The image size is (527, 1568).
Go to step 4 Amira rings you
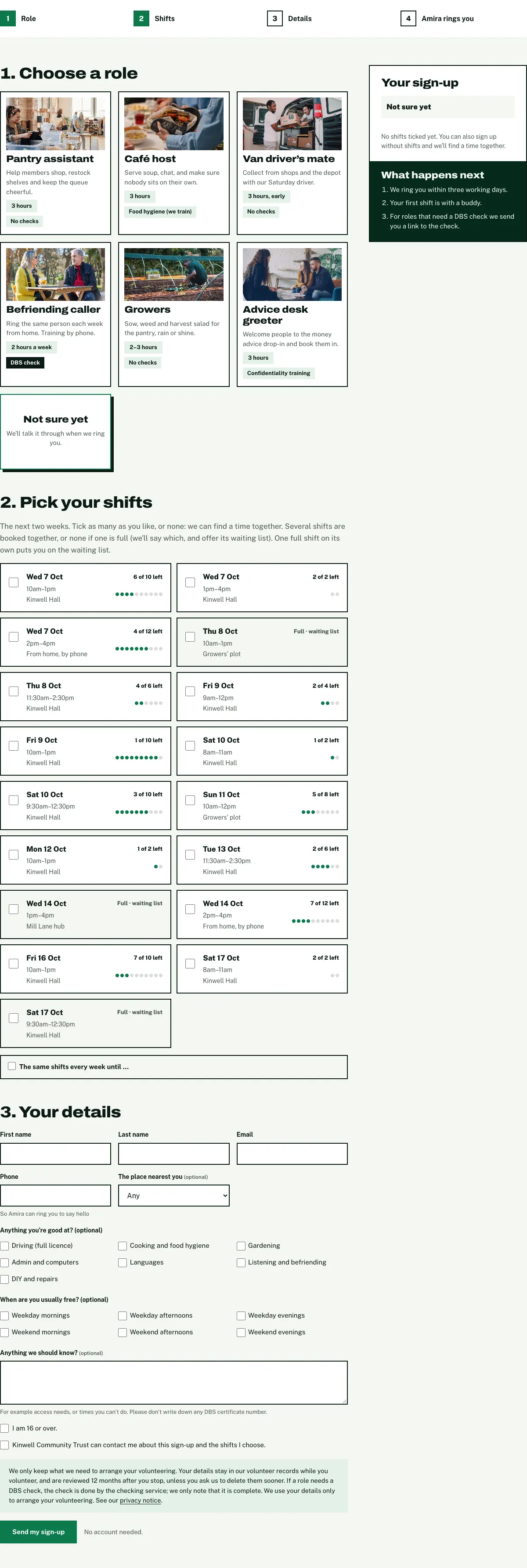coord(437,18)
